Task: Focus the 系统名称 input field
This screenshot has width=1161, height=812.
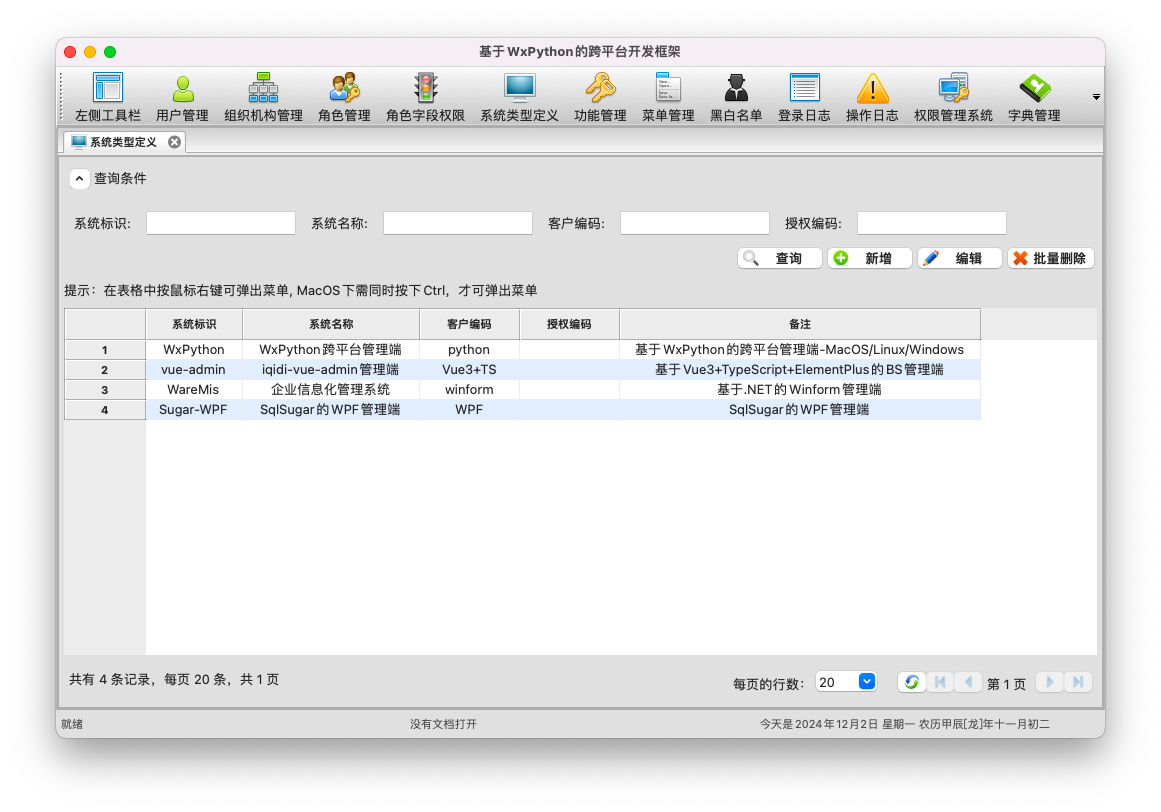Action: point(458,223)
